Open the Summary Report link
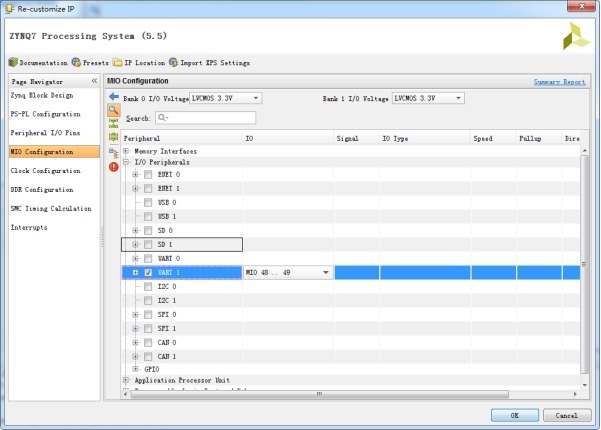601x430 pixels. click(559, 82)
